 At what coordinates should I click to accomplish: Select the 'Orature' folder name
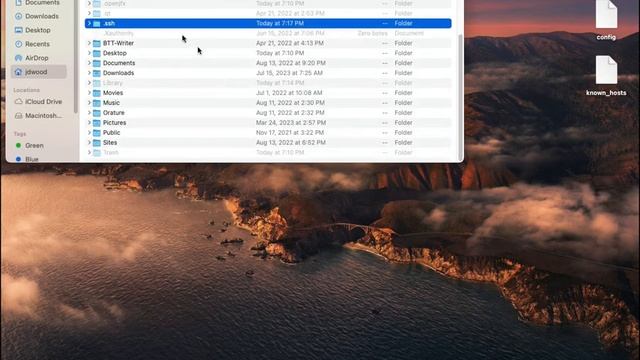click(x=113, y=113)
